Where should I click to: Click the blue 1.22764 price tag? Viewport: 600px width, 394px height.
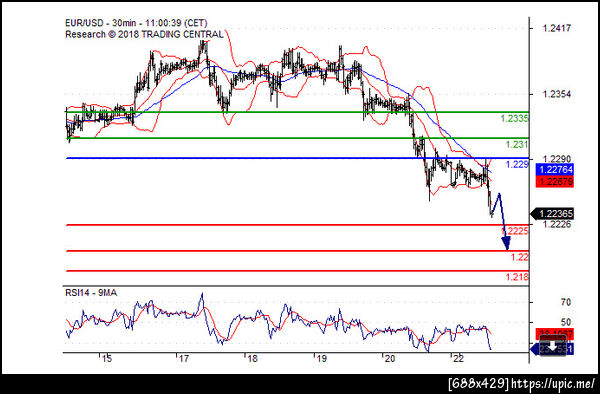[554, 169]
